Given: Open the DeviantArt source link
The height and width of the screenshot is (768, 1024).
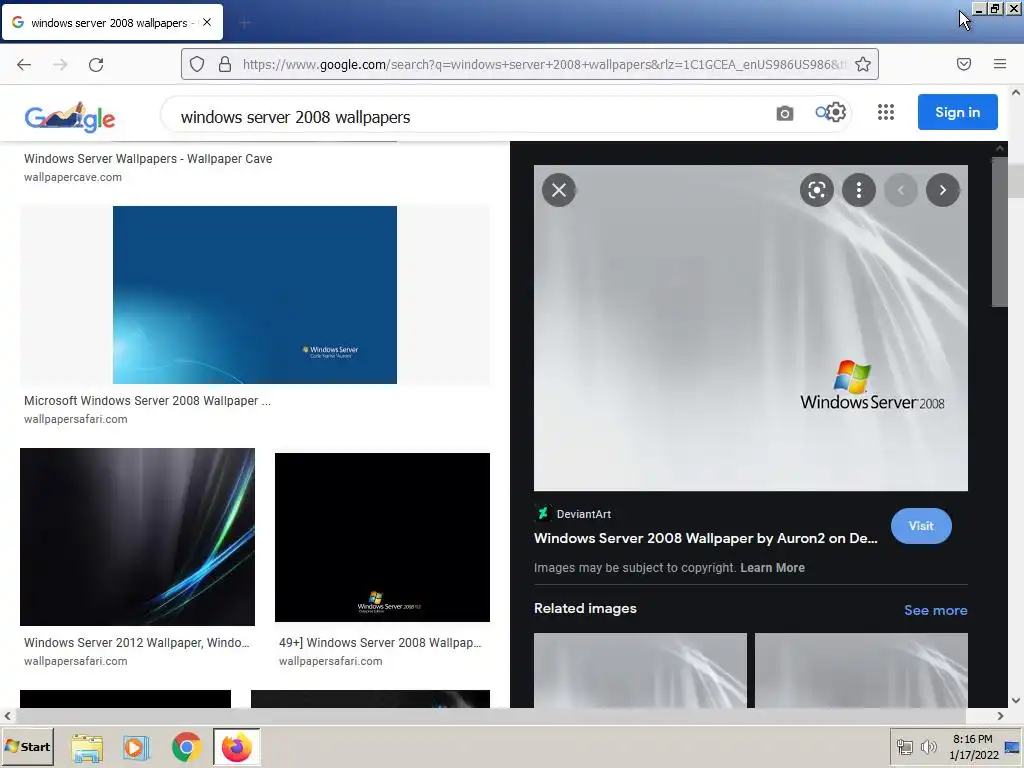Looking at the screenshot, I should click(573, 514).
